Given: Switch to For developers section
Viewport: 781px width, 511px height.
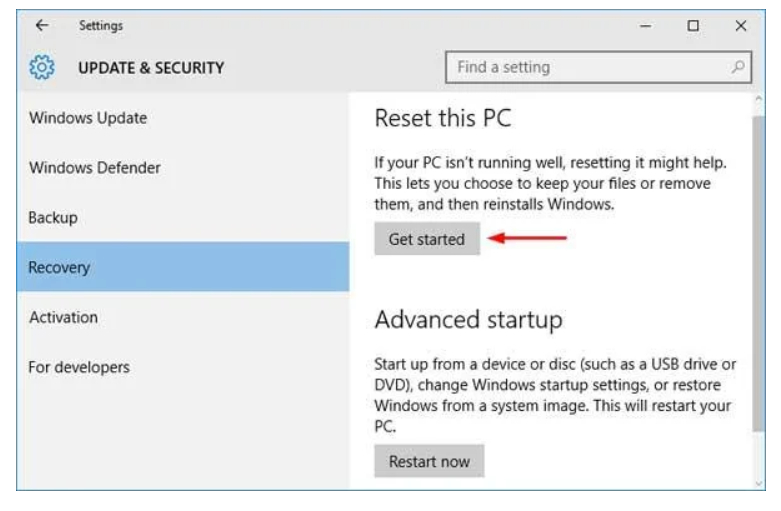Looking at the screenshot, I should 79,367.
